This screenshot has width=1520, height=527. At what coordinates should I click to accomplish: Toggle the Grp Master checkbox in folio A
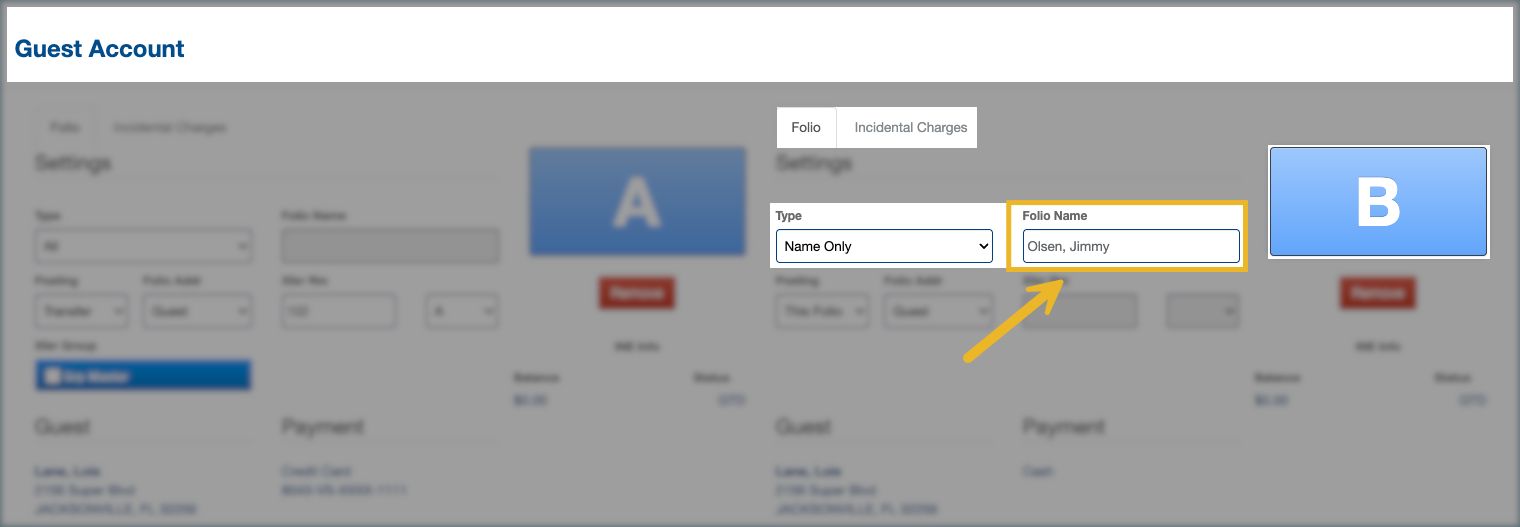click(50, 376)
